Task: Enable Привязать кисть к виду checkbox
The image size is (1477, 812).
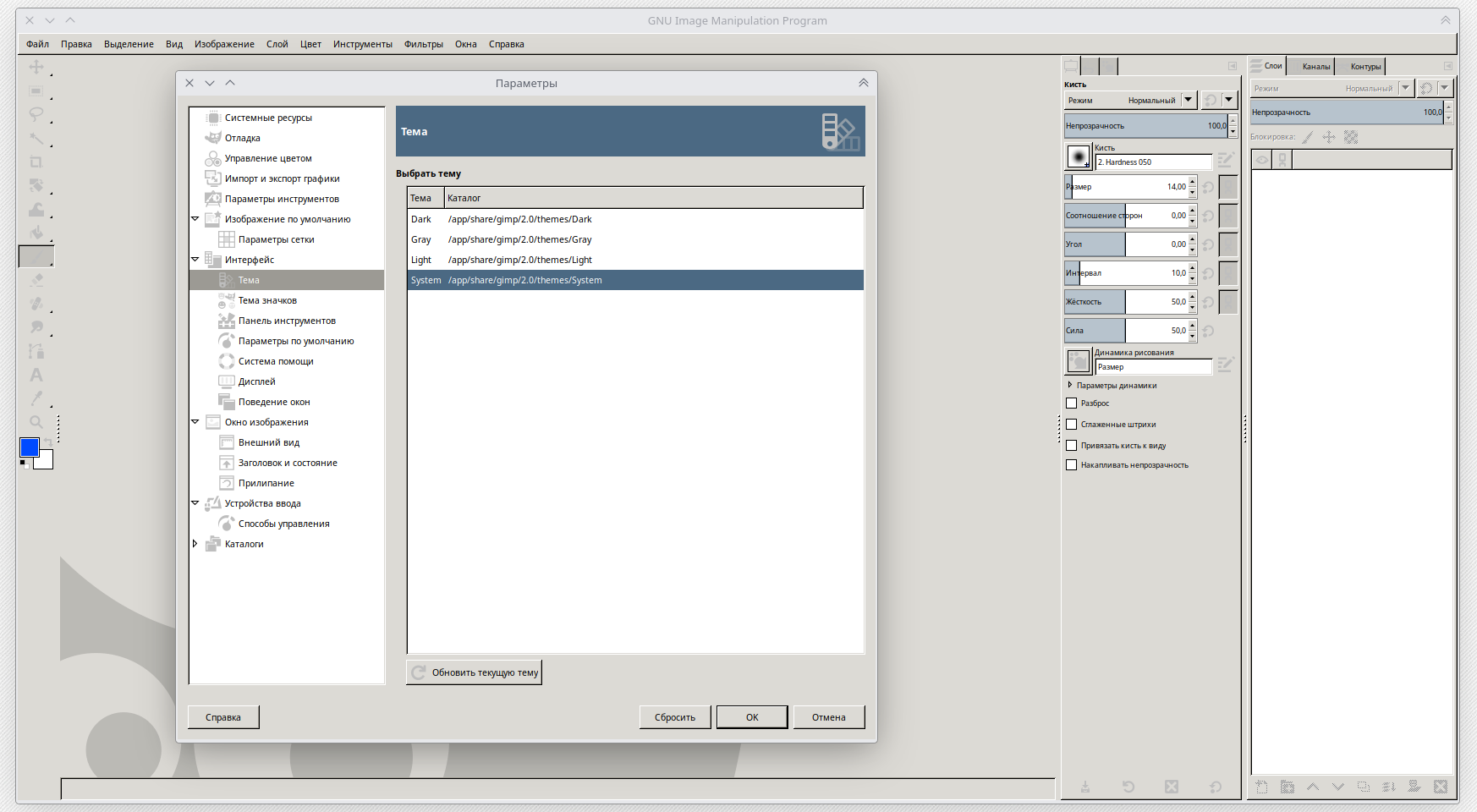Action: click(x=1071, y=446)
